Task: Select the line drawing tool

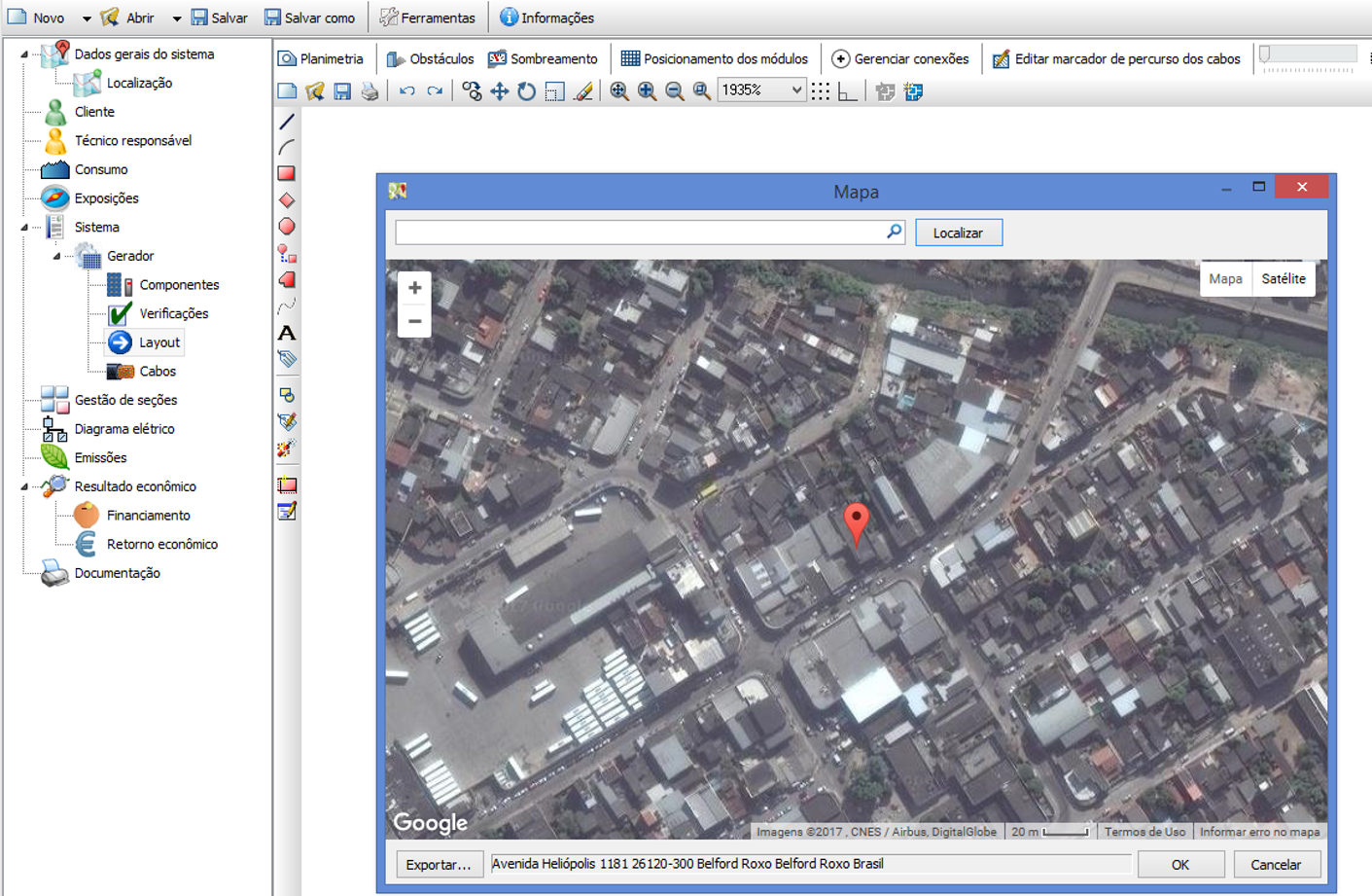Action: click(287, 122)
